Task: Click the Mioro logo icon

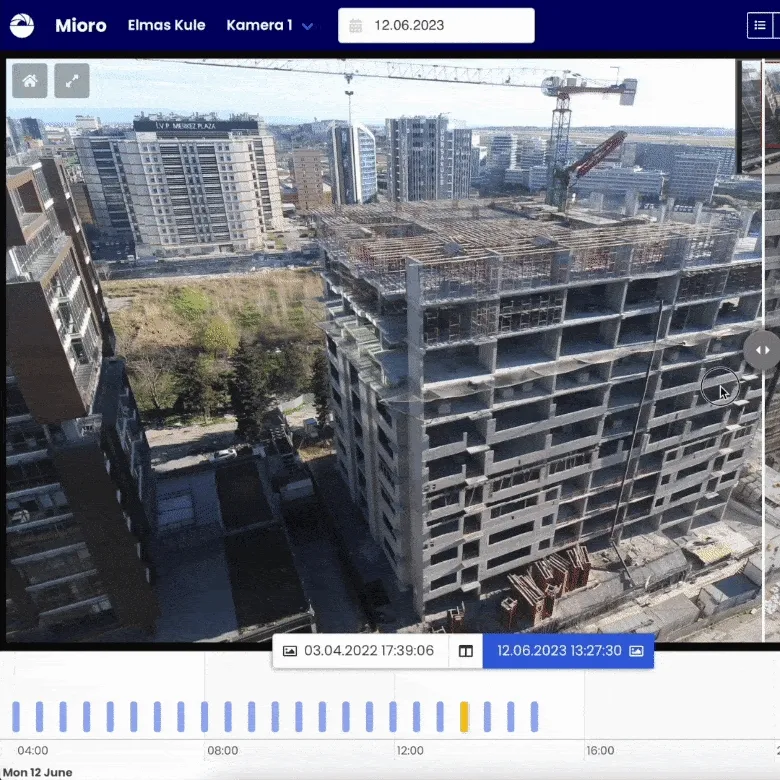Action: point(22,26)
